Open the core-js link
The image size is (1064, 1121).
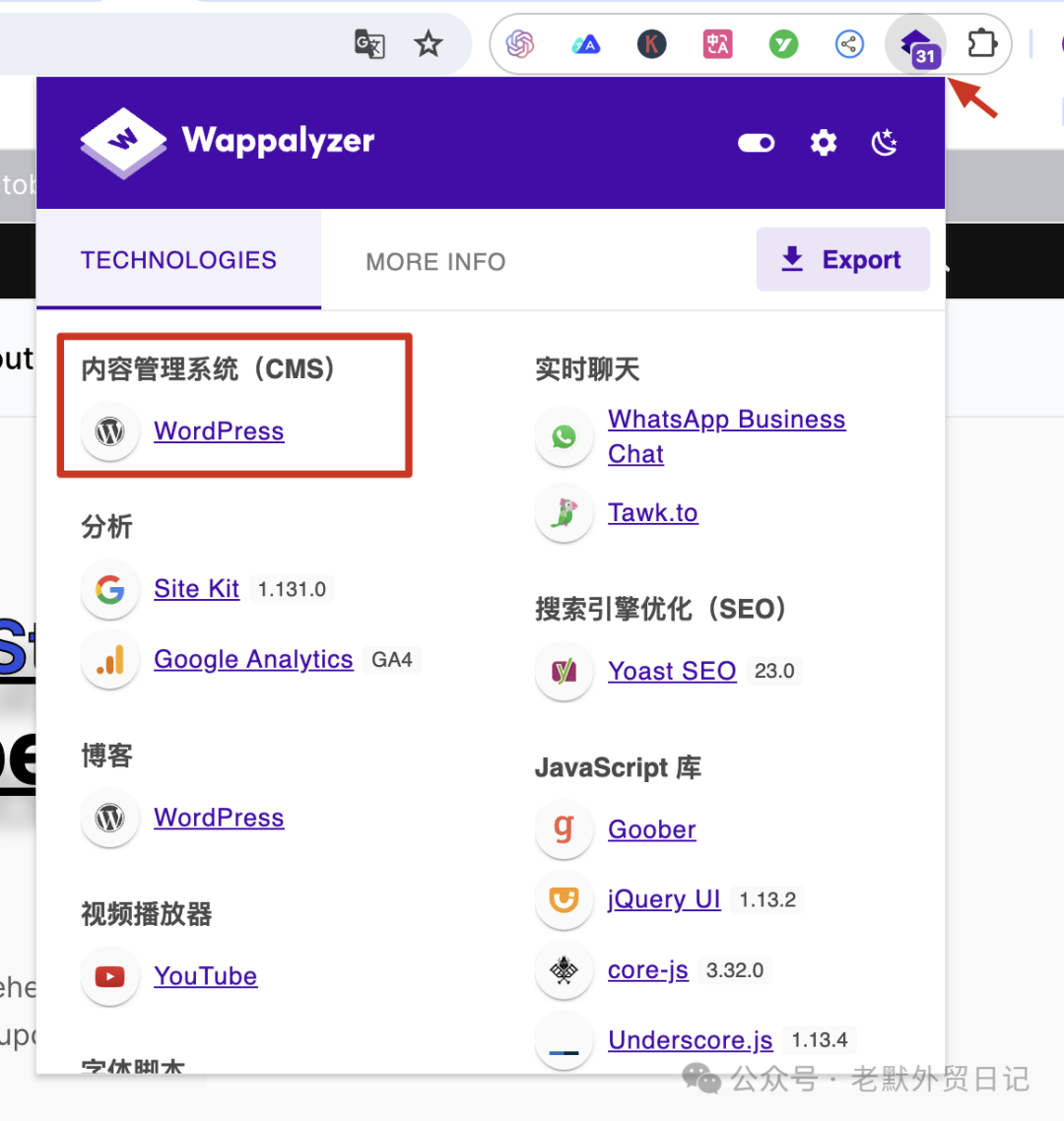pyautogui.click(x=648, y=970)
